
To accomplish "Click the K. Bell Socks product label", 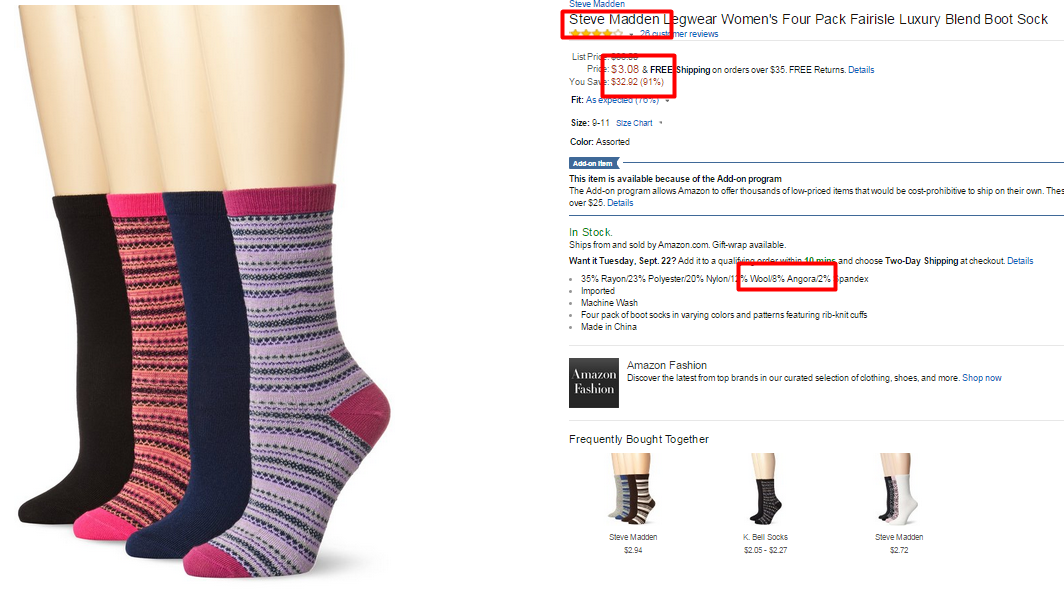I will (765, 537).
